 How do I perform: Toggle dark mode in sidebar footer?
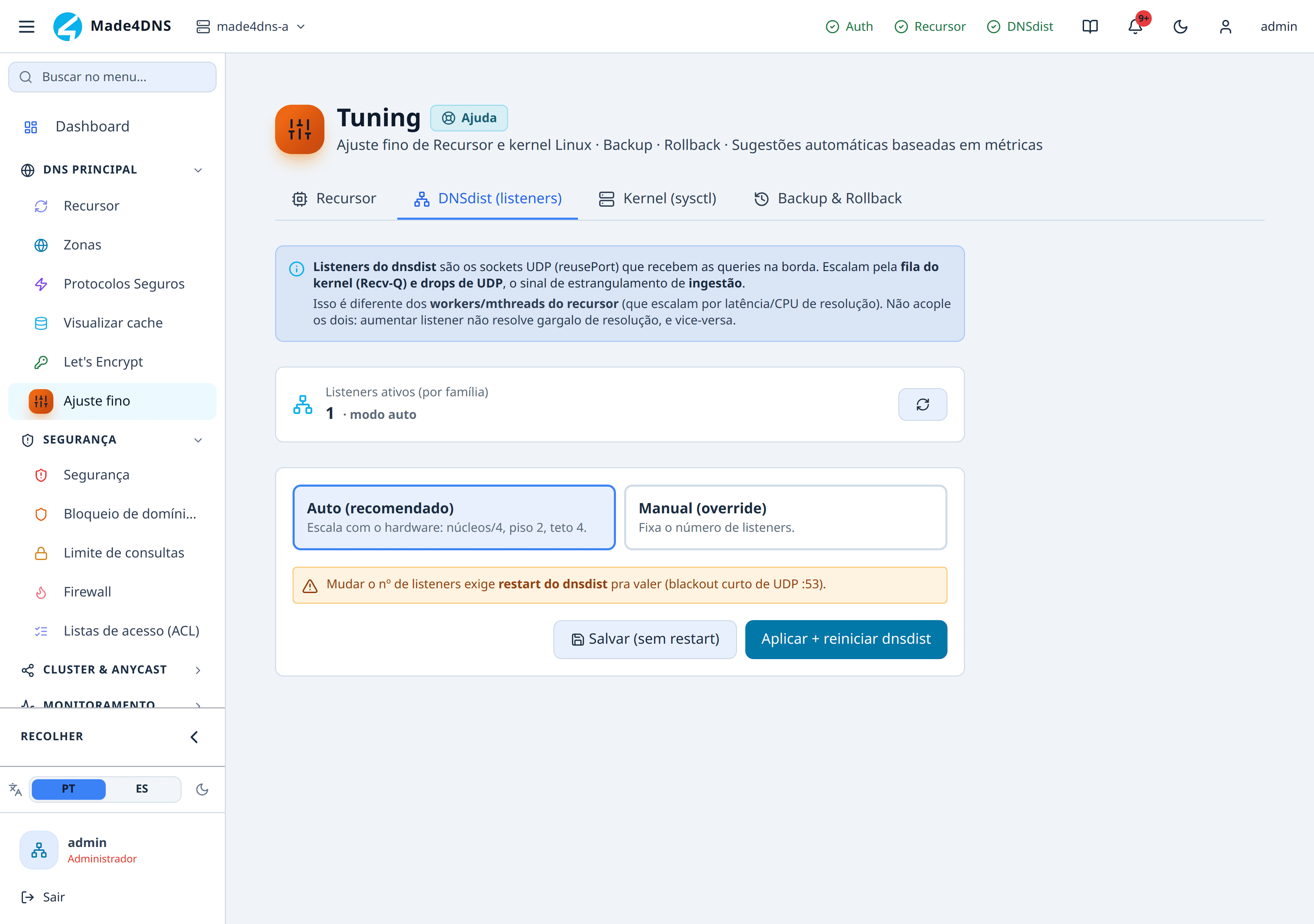point(202,789)
